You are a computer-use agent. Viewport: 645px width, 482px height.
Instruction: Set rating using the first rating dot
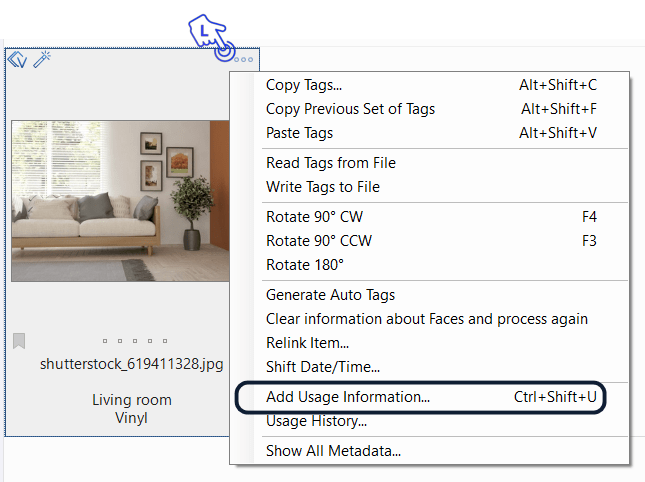[x=105, y=341]
